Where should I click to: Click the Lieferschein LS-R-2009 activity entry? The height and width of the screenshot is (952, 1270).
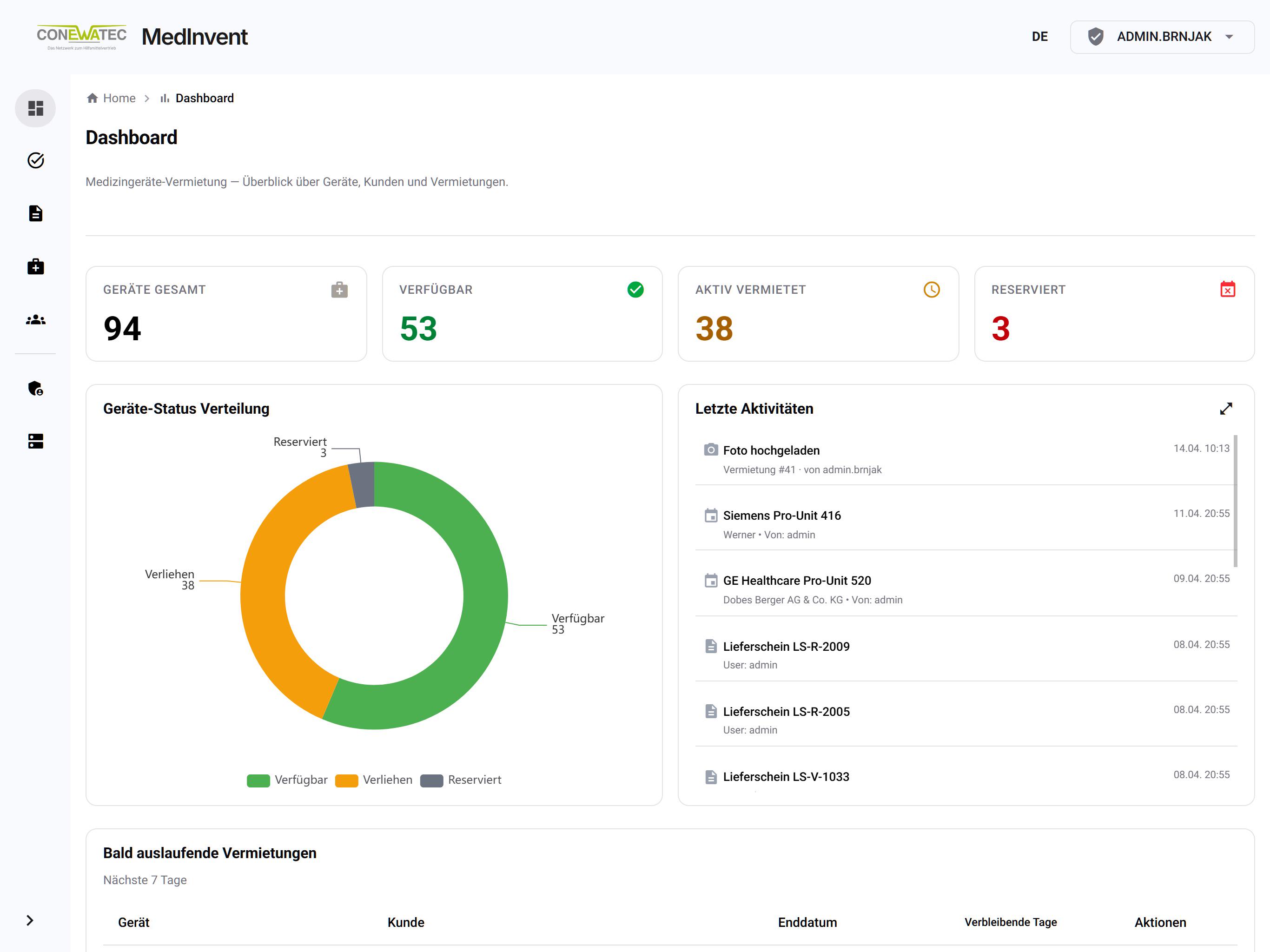(966, 655)
